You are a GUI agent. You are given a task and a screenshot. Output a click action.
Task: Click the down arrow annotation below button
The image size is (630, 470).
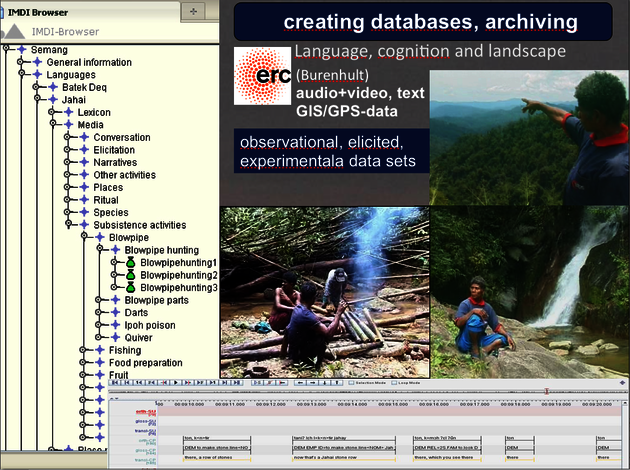tap(325, 383)
